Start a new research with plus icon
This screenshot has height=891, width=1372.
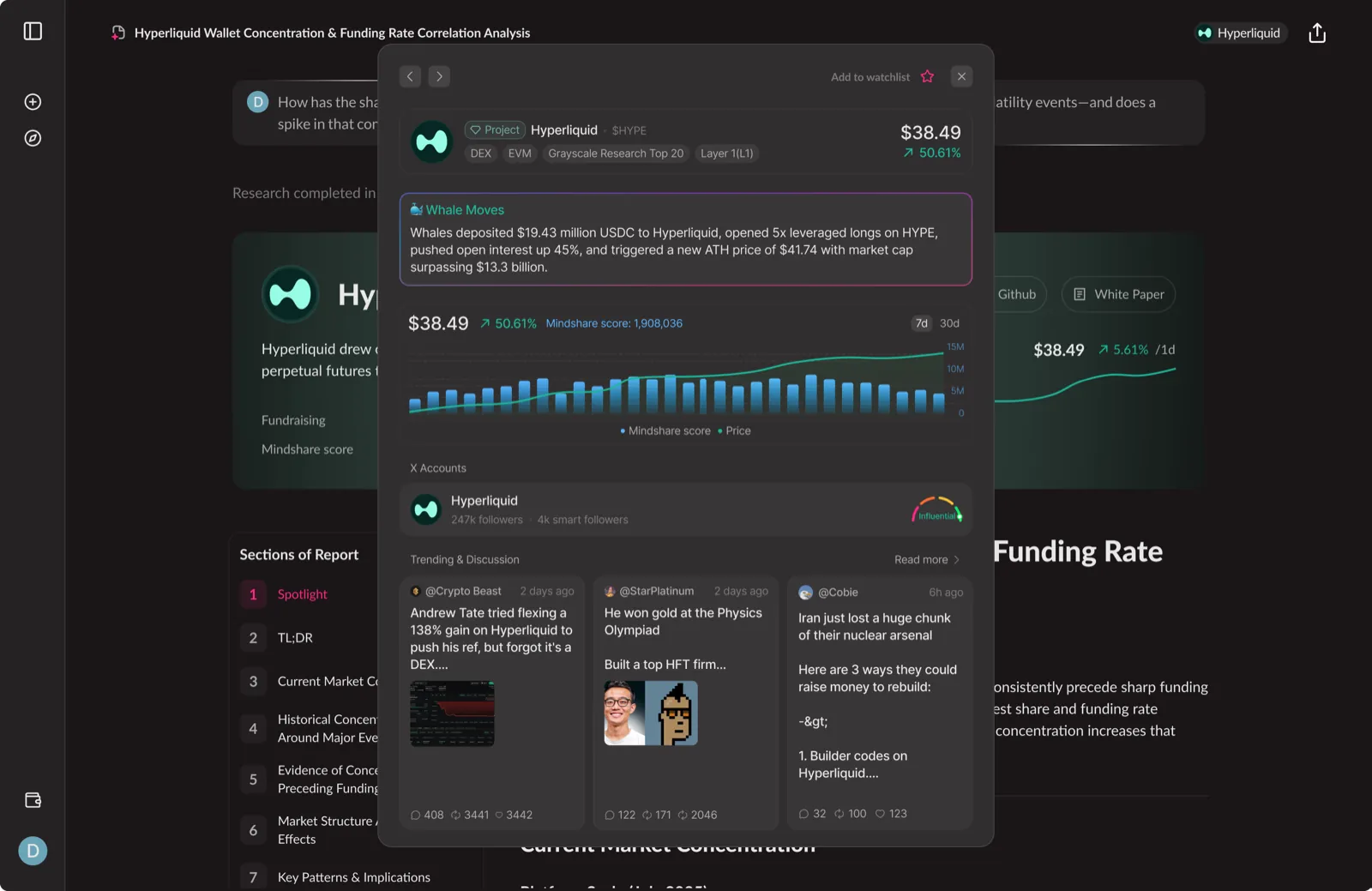coord(33,102)
